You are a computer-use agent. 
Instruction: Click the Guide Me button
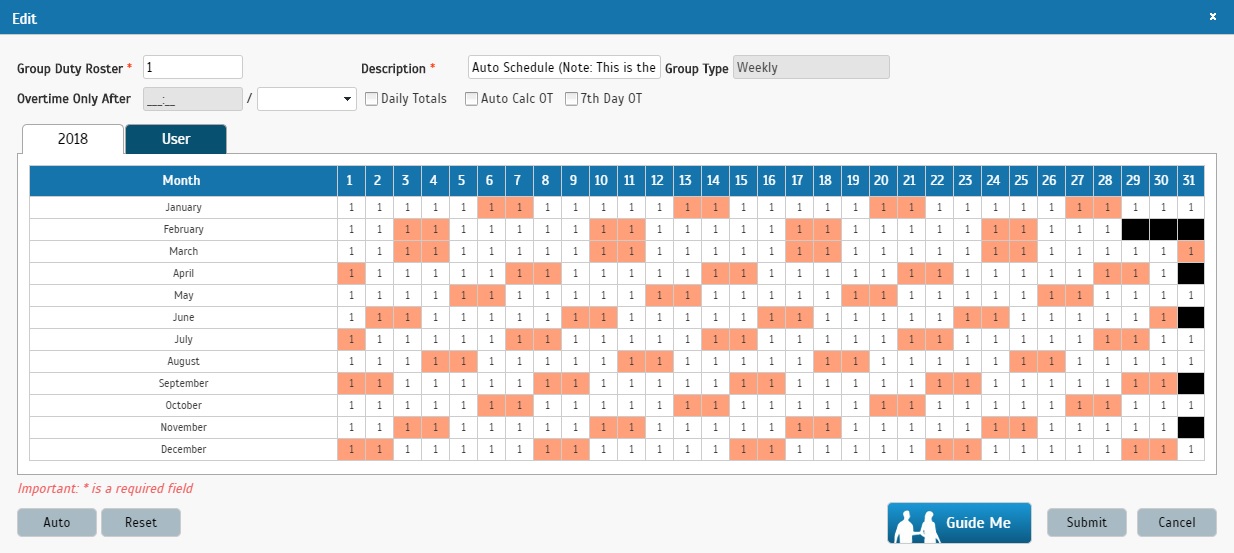(959, 523)
